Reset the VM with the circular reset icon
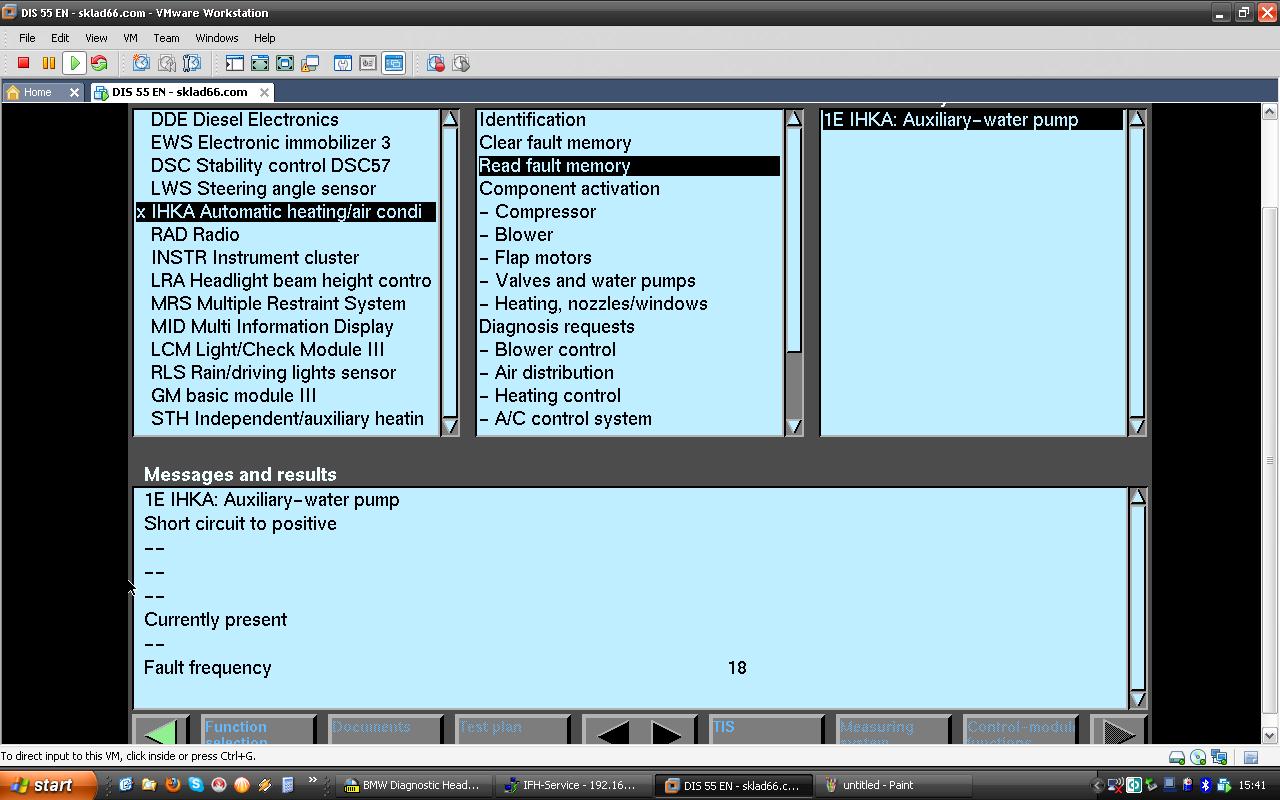The image size is (1280, 800). tap(99, 63)
